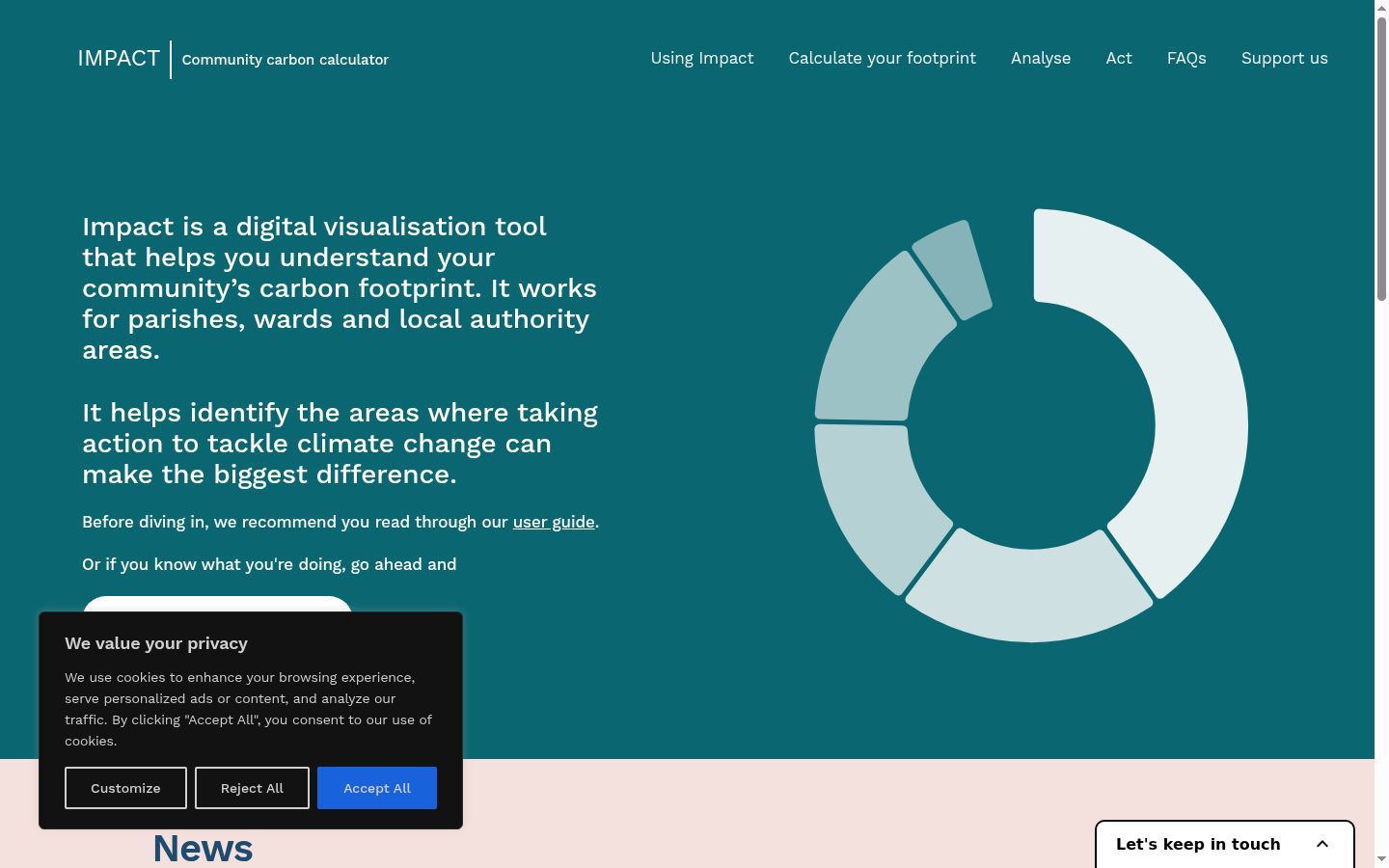The height and width of the screenshot is (868, 1389).
Task: Select Act in the top navigation
Action: pyautogui.click(x=1119, y=58)
